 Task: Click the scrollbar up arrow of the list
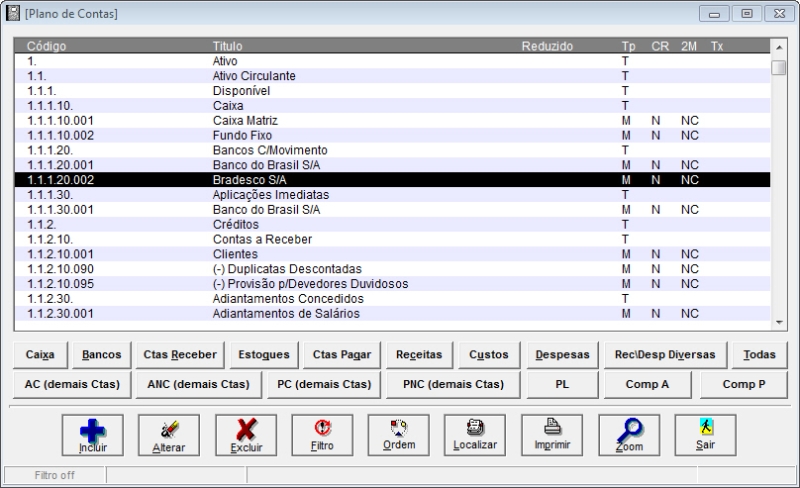pos(779,47)
